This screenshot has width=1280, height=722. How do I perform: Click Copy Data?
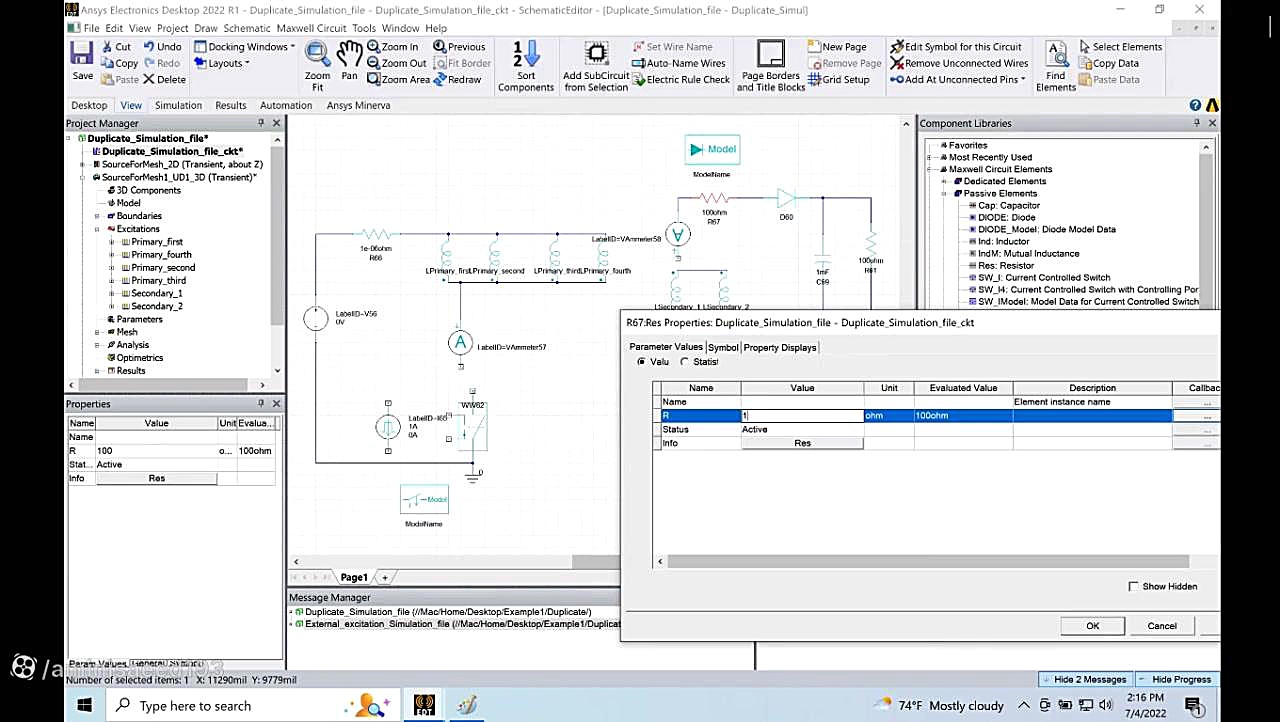coord(1107,63)
